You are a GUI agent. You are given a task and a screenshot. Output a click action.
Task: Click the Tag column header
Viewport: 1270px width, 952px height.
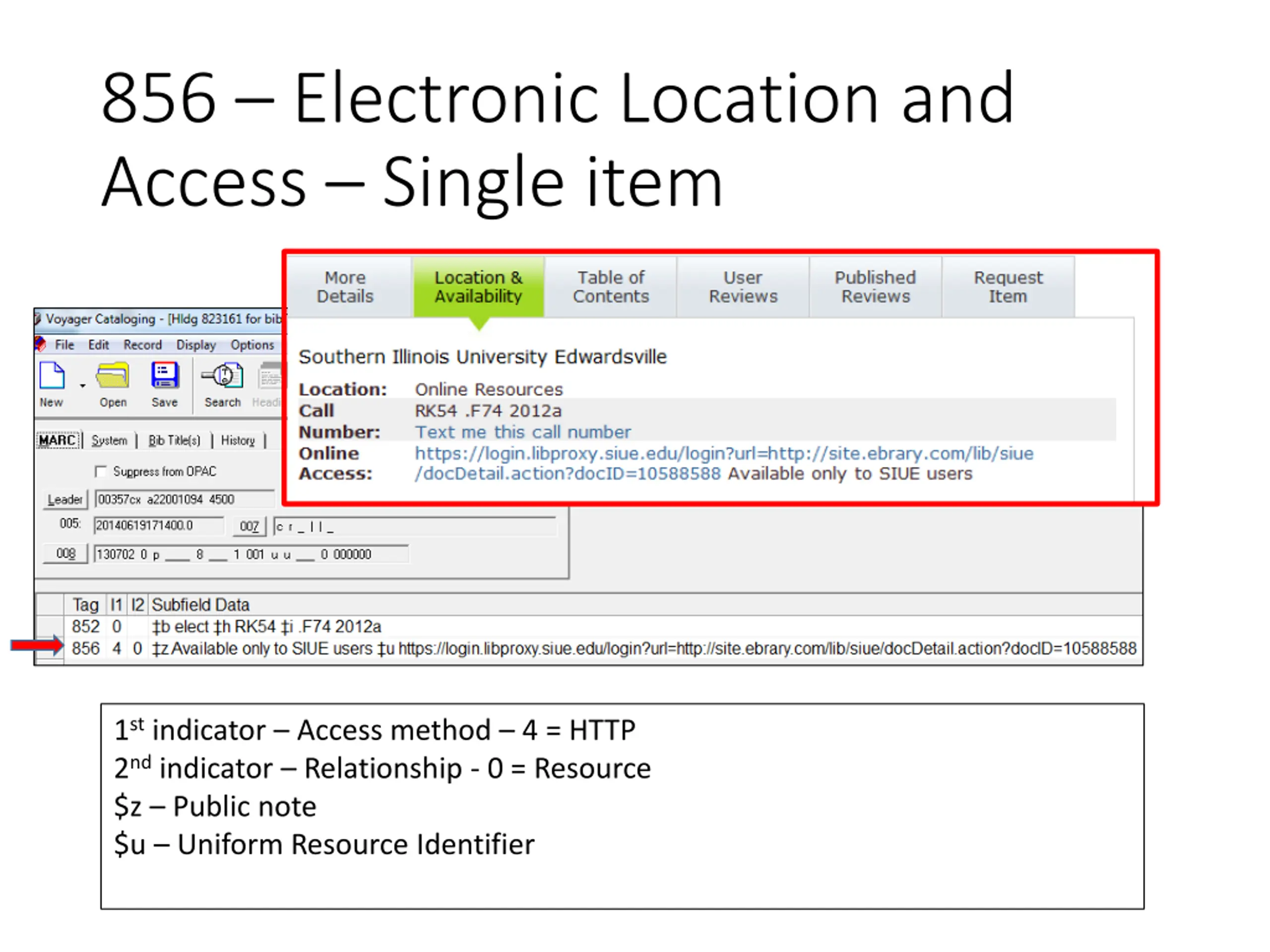click(x=85, y=605)
